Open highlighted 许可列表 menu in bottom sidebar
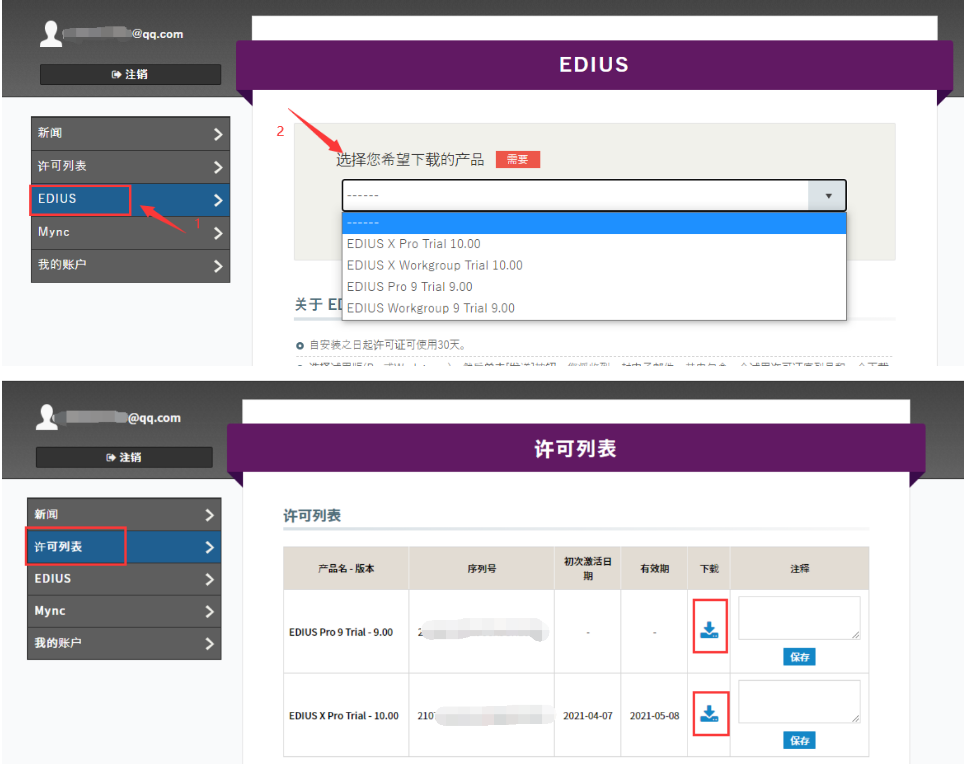The image size is (964, 764). pyautogui.click(x=124, y=547)
